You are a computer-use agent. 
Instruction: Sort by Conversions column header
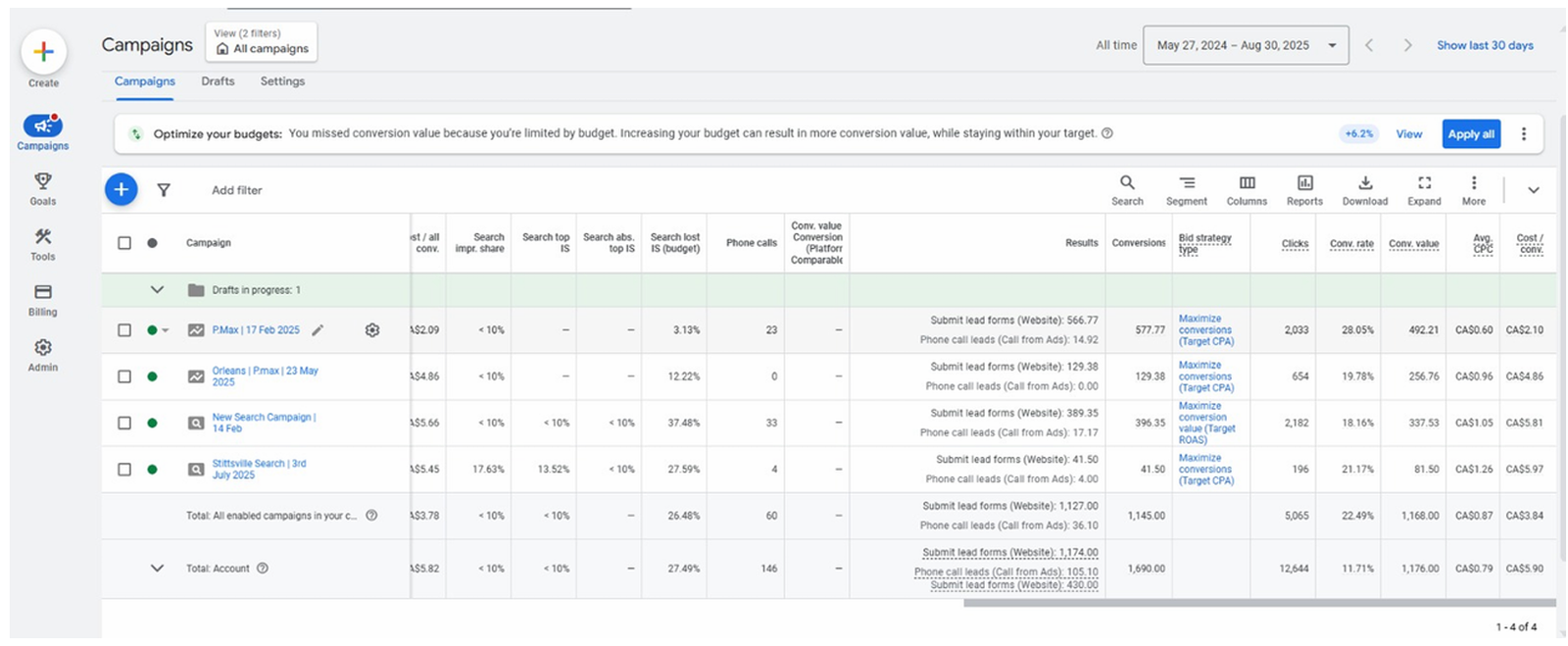pyautogui.click(x=1138, y=243)
